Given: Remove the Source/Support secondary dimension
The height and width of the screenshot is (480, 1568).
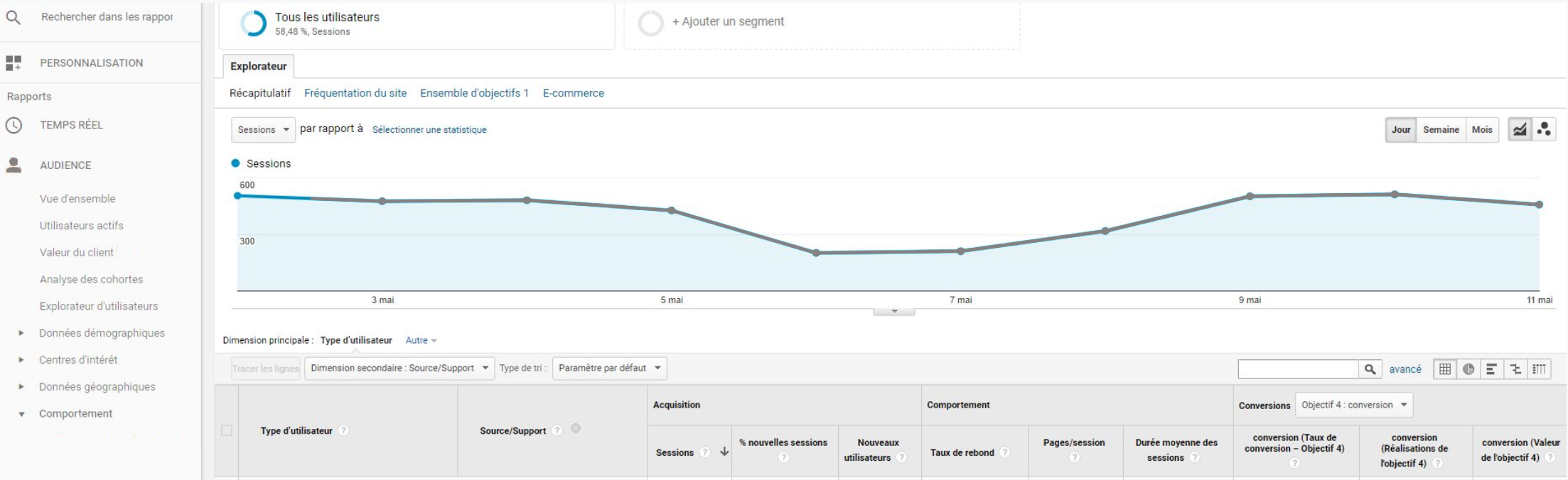Looking at the screenshot, I should (x=576, y=428).
